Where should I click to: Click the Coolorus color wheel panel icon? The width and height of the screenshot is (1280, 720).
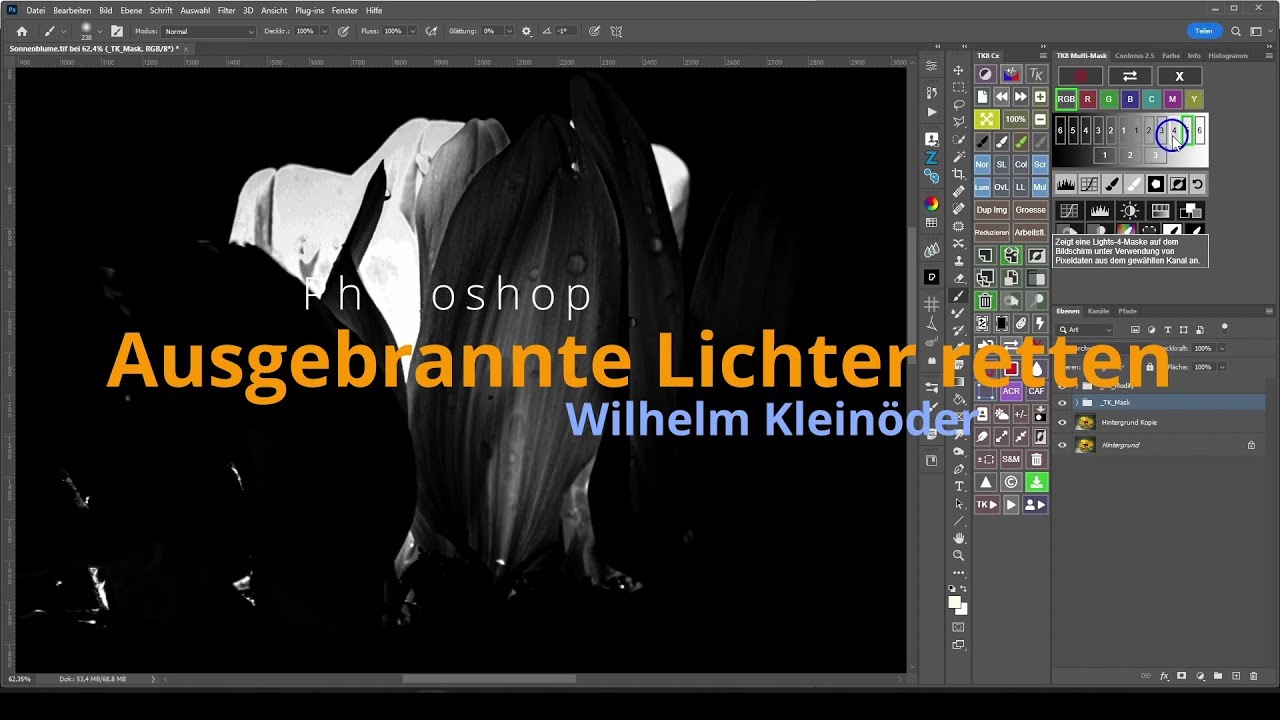point(932,203)
